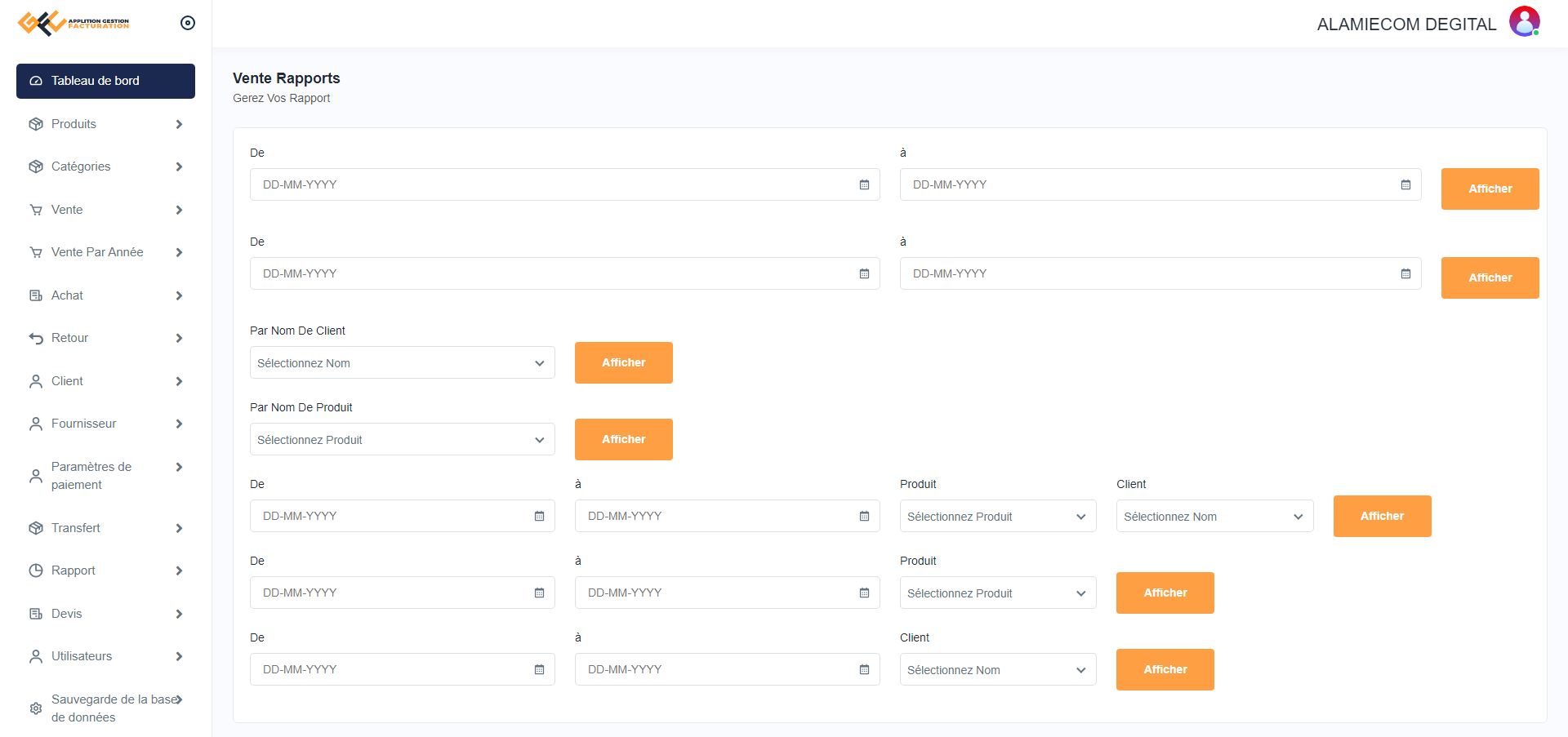Click the database backup gear icon
The height and width of the screenshot is (737, 1568).
[36, 708]
